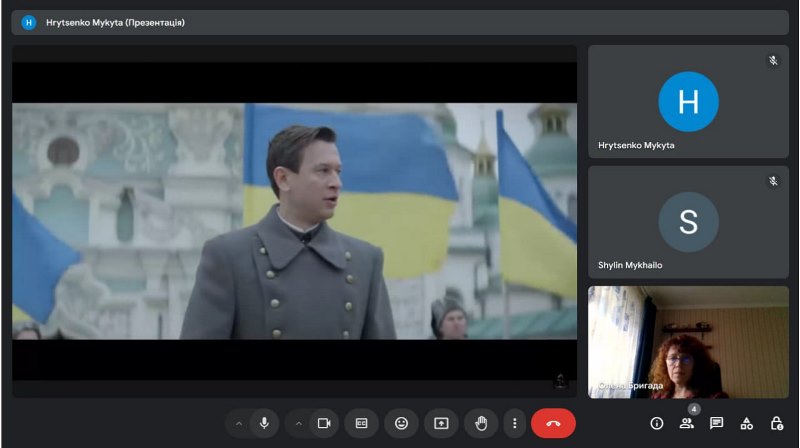This screenshot has width=800, height=448.
Task: Click the presented video of man in coat
Action: coord(294,221)
